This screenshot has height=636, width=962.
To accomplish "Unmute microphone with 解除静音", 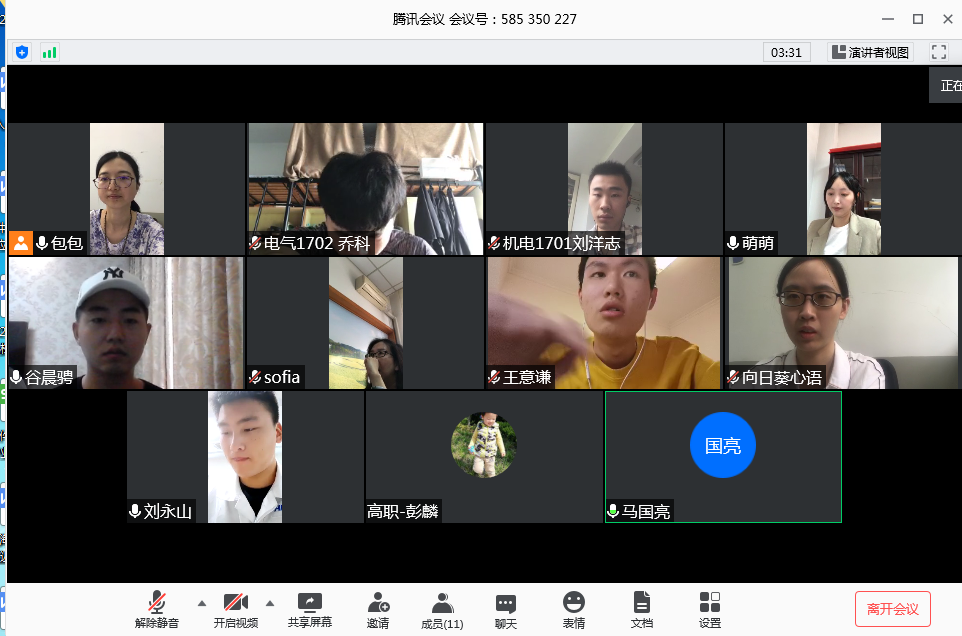I will click(x=157, y=609).
